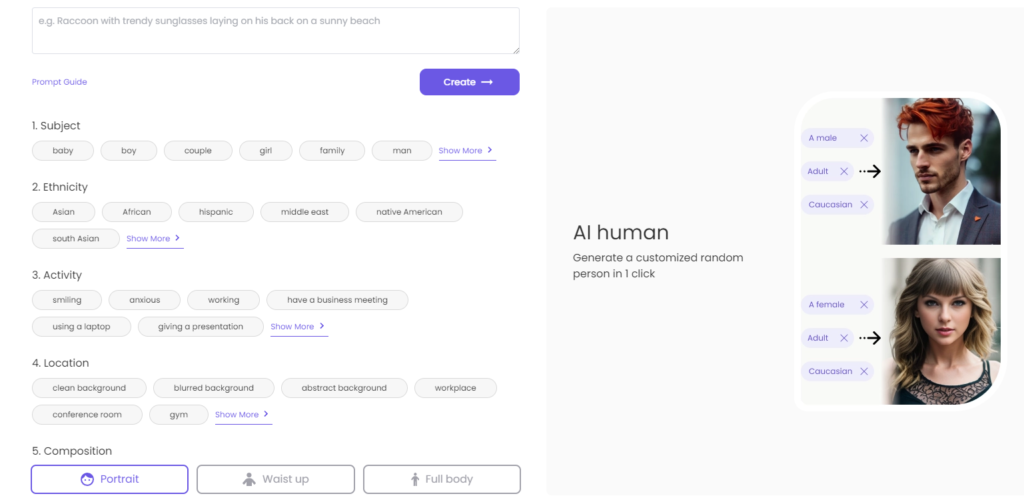This screenshot has width=1024, height=504.
Task: Expand Show More under Activity
Action: point(298,326)
